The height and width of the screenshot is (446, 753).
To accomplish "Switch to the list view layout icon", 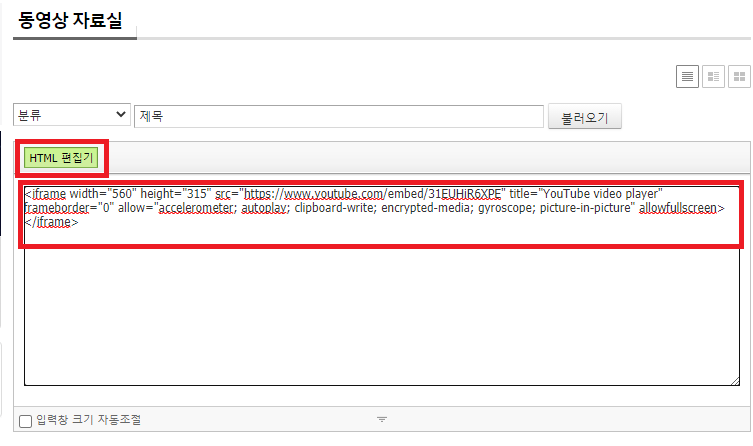I will (687, 76).
